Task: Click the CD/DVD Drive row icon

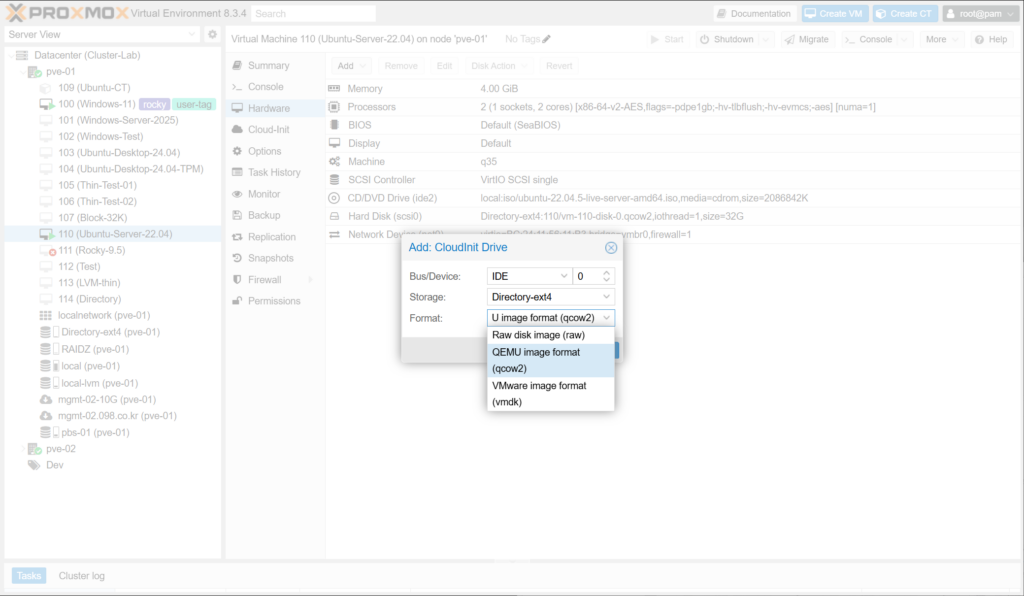Action: (334, 198)
